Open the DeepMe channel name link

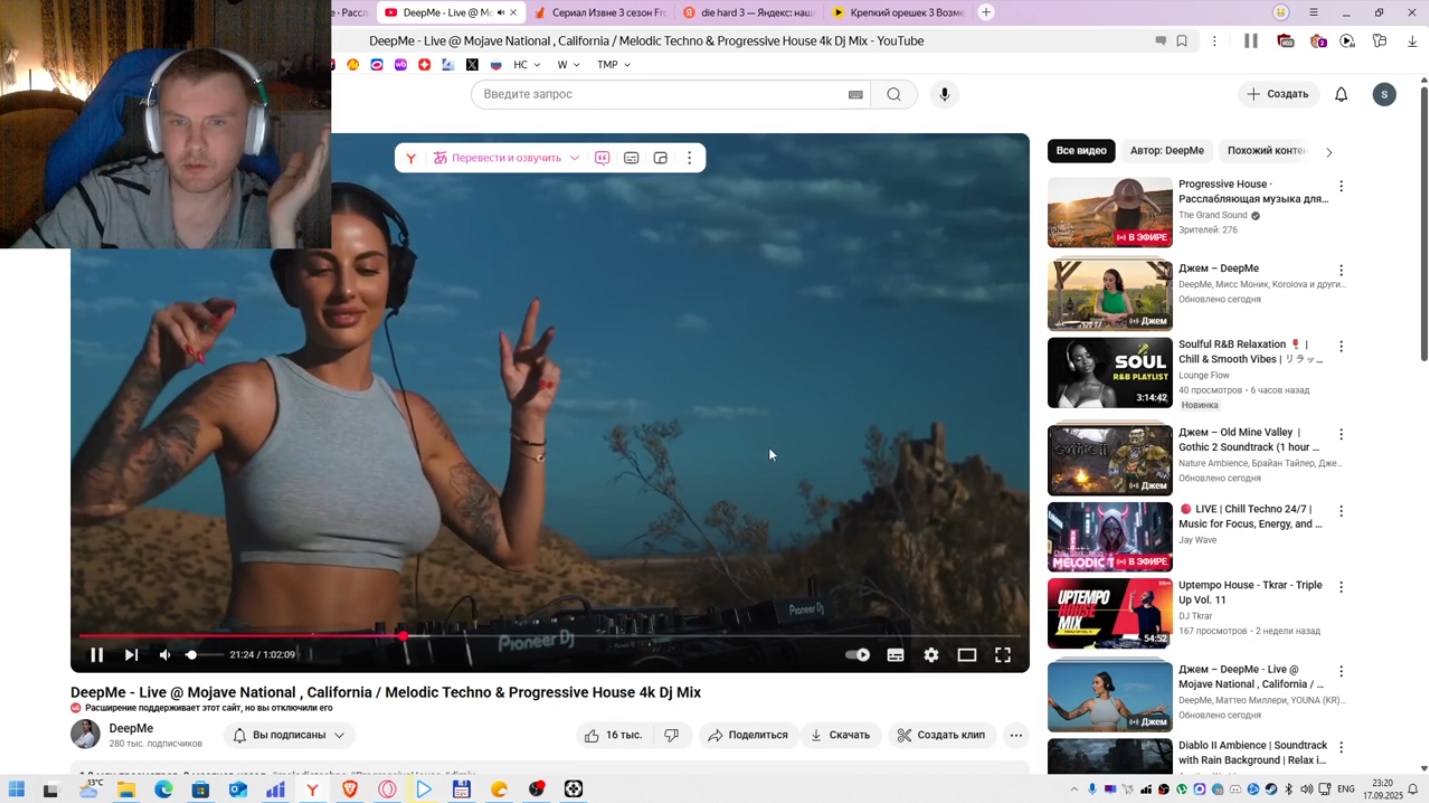click(131, 728)
